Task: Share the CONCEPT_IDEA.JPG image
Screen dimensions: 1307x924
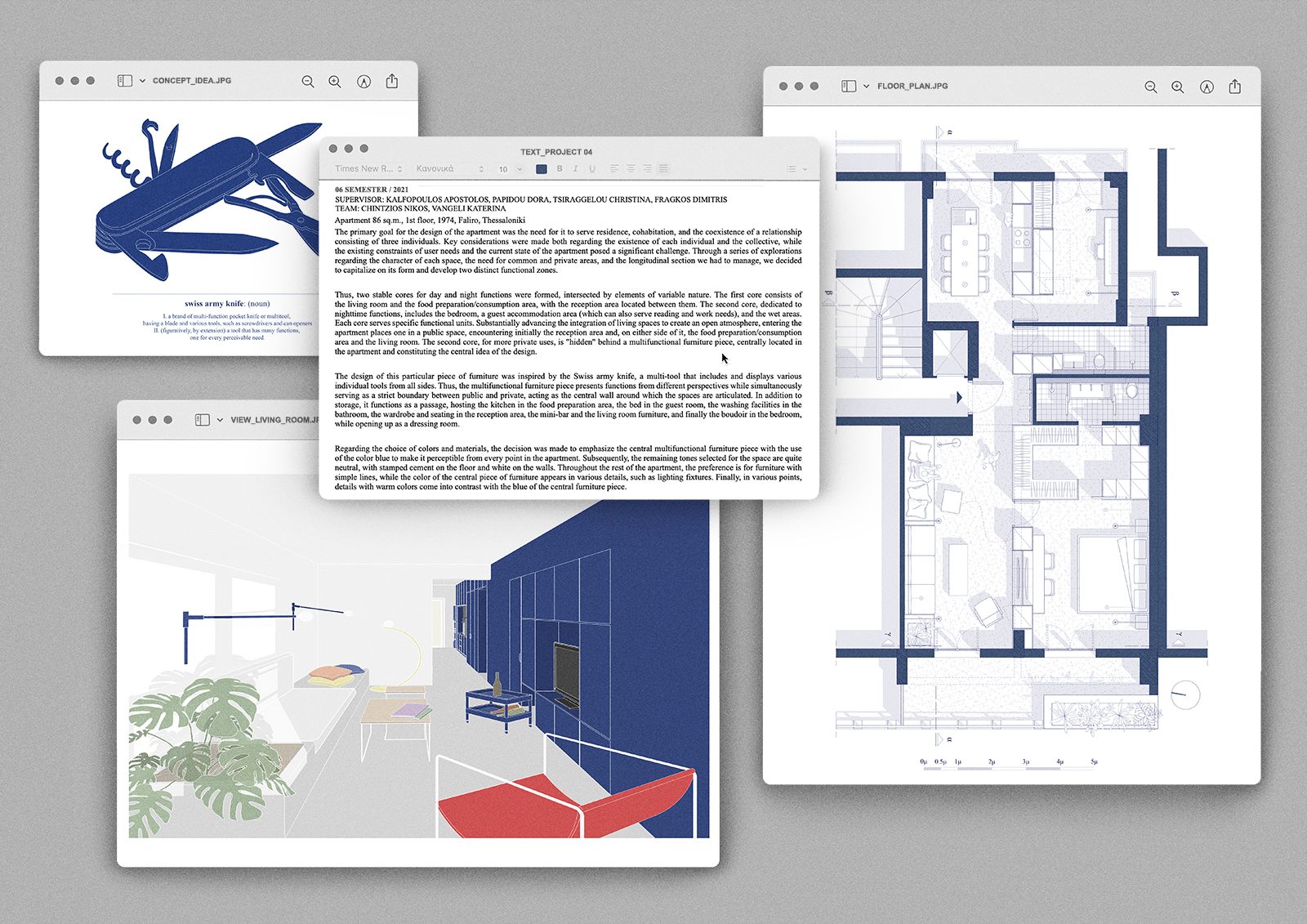Action: [392, 81]
